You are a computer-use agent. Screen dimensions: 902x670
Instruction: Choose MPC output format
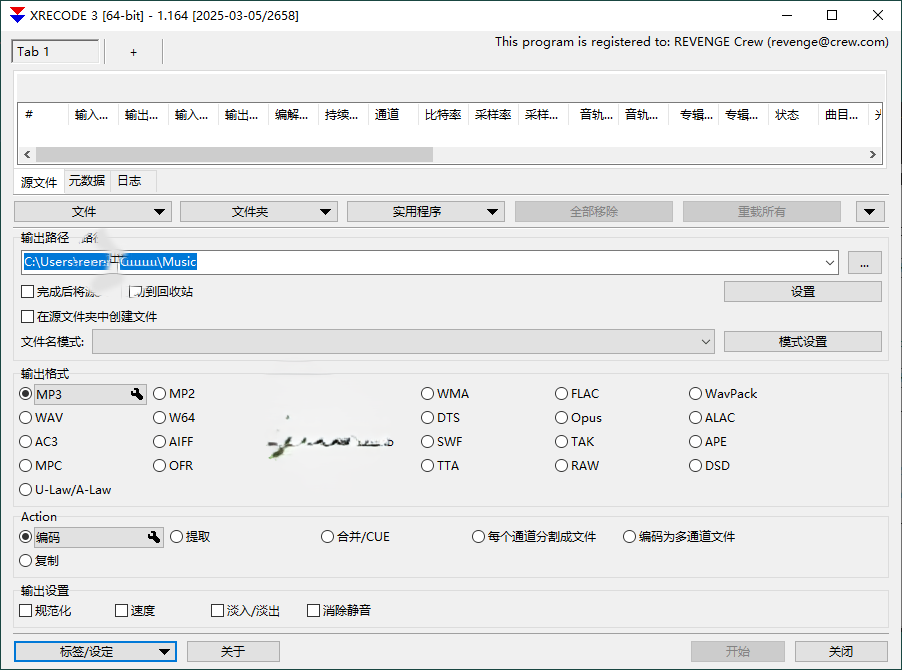pos(41,466)
